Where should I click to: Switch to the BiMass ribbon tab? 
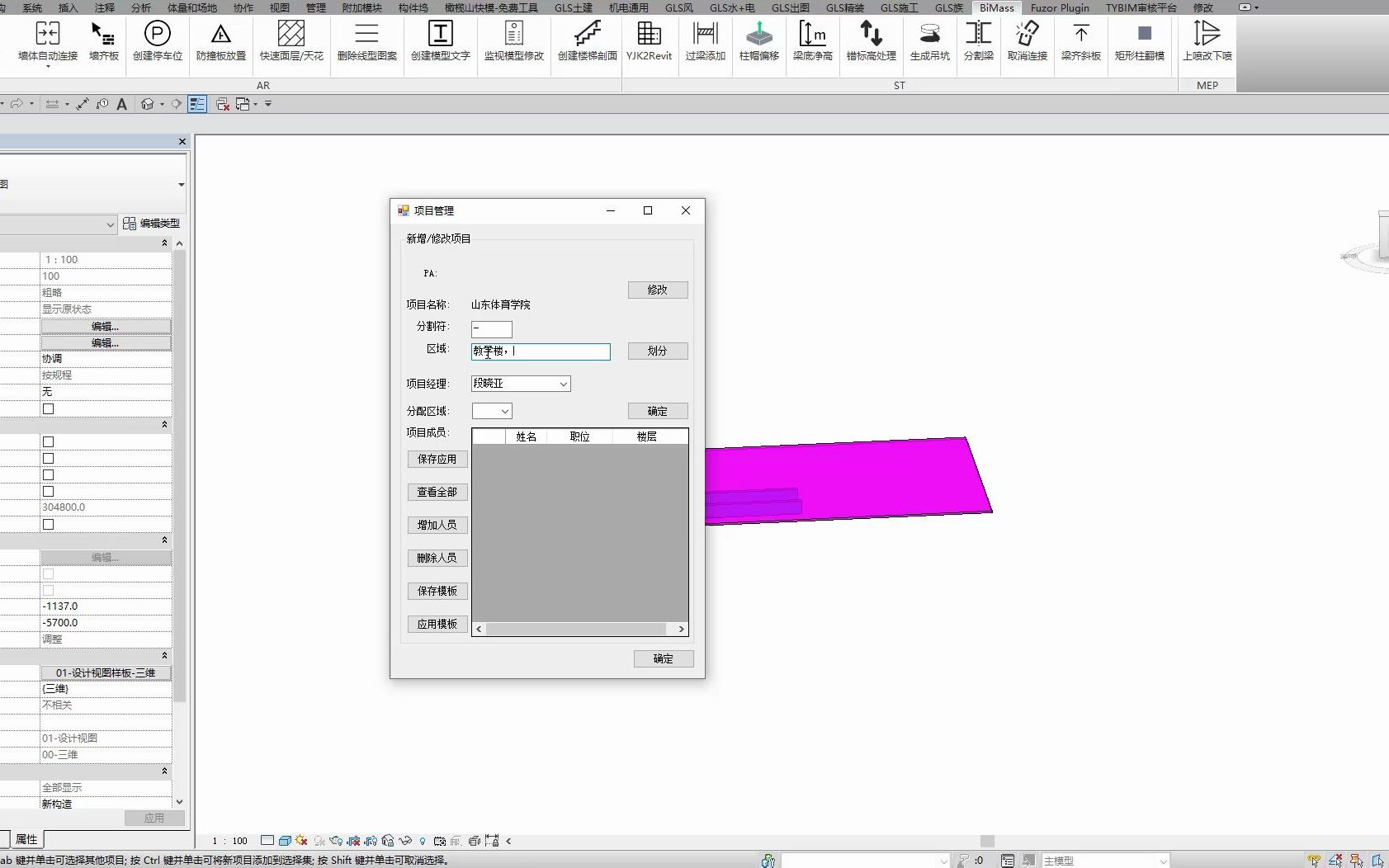click(x=996, y=7)
